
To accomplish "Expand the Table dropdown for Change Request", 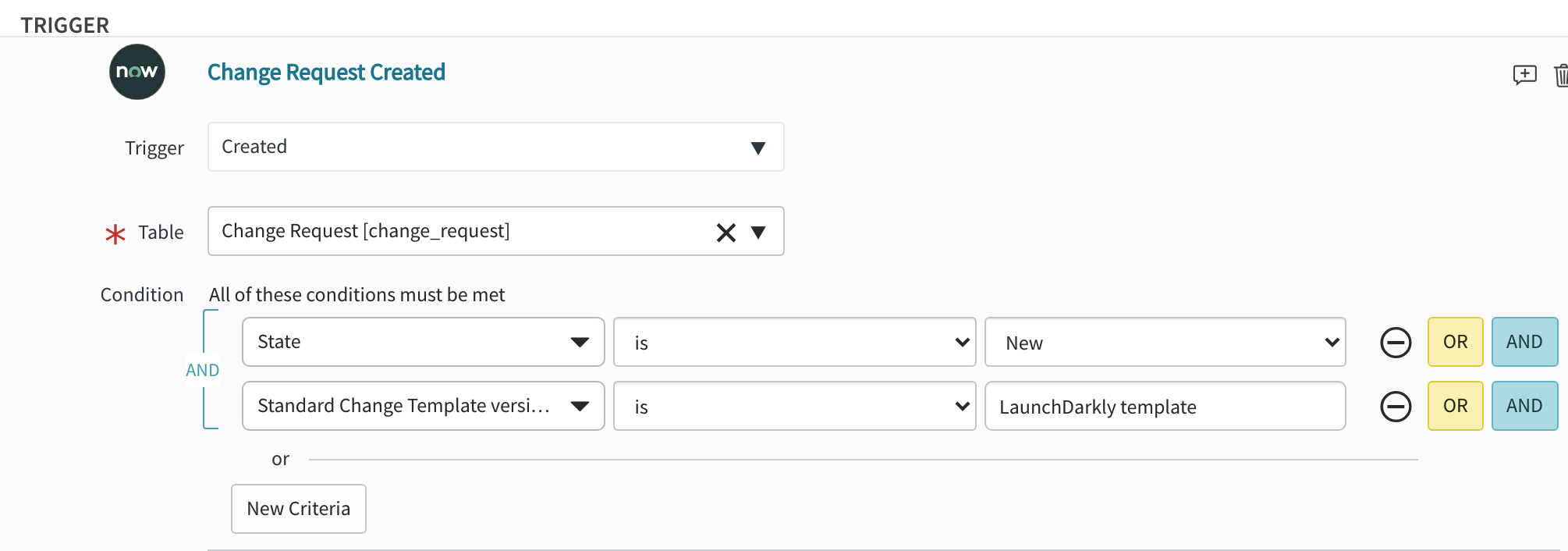I will tap(758, 232).
